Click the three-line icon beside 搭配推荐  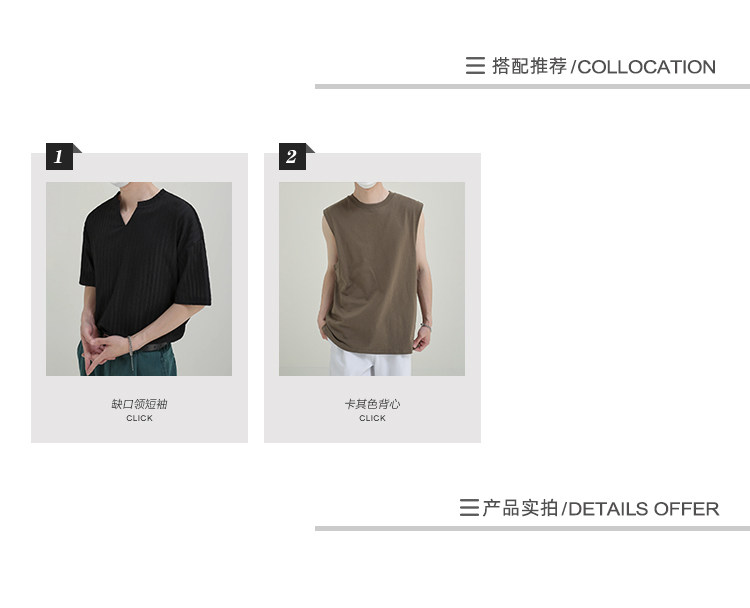coord(475,66)
